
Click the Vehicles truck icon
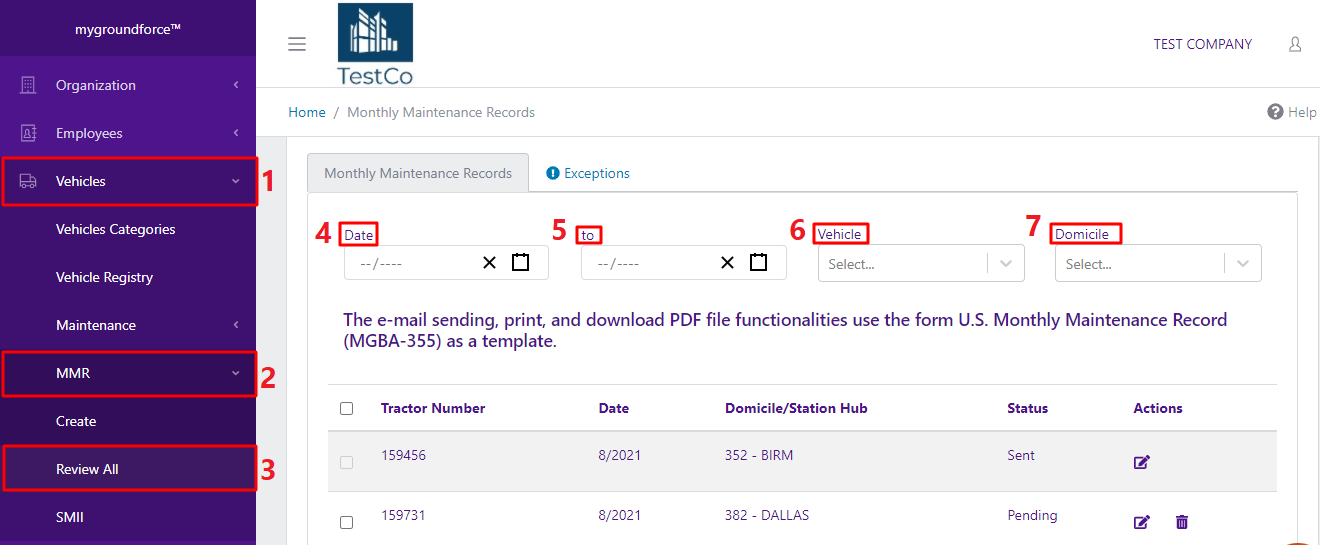[x=28, y=181]
